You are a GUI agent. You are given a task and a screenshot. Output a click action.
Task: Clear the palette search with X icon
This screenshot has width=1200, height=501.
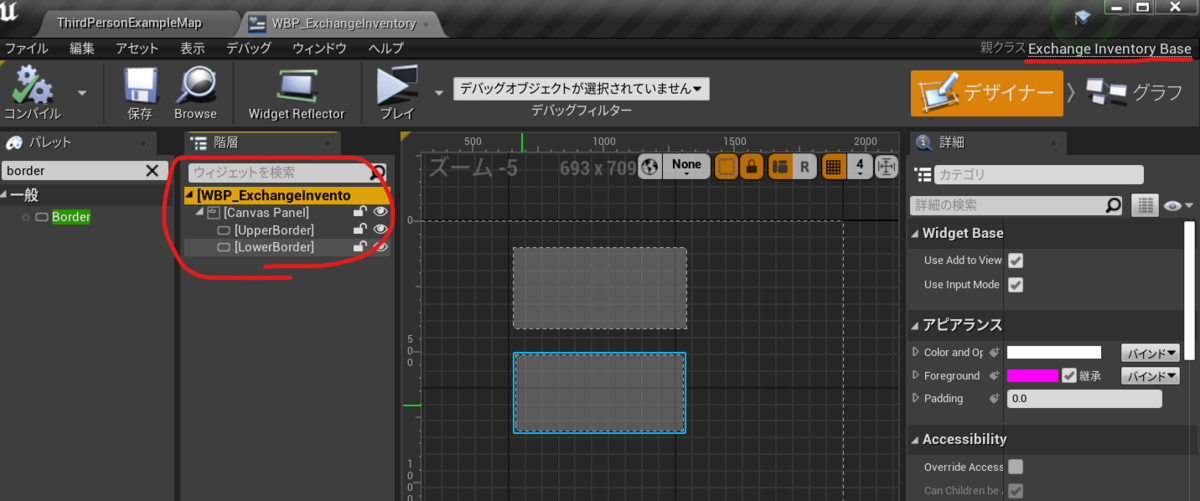point(152,171)
